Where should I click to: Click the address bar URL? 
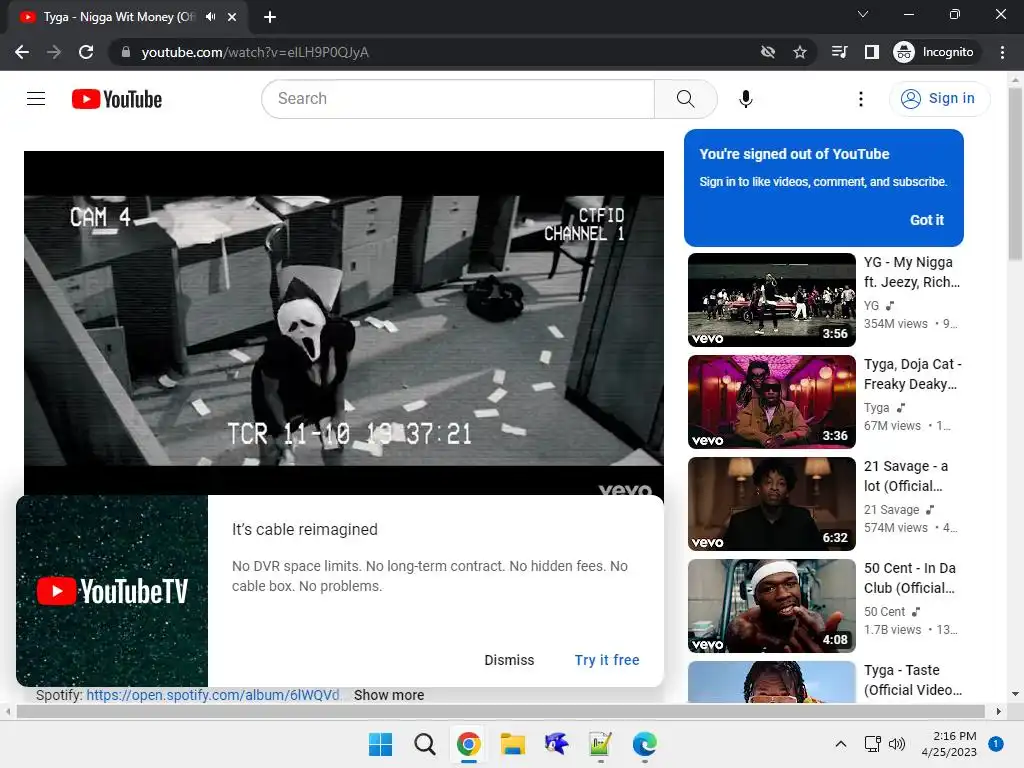pos(255,52)
